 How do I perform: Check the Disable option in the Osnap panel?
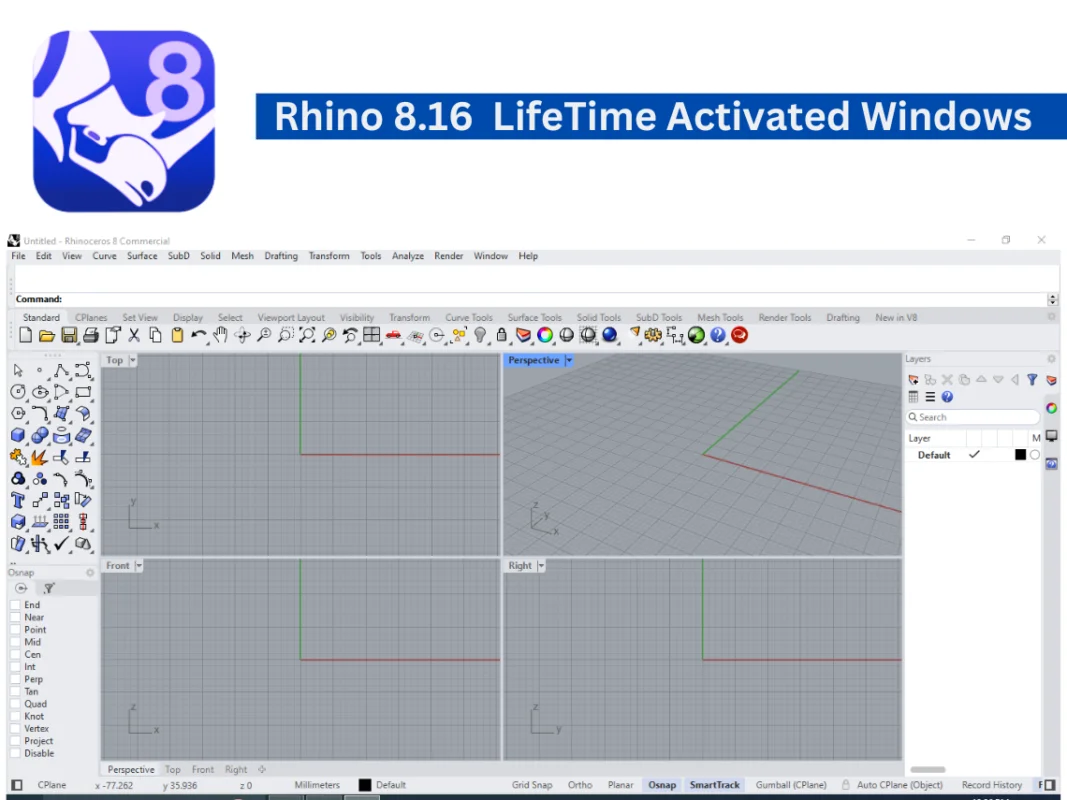pyautogui.click(x=14, y=753)
